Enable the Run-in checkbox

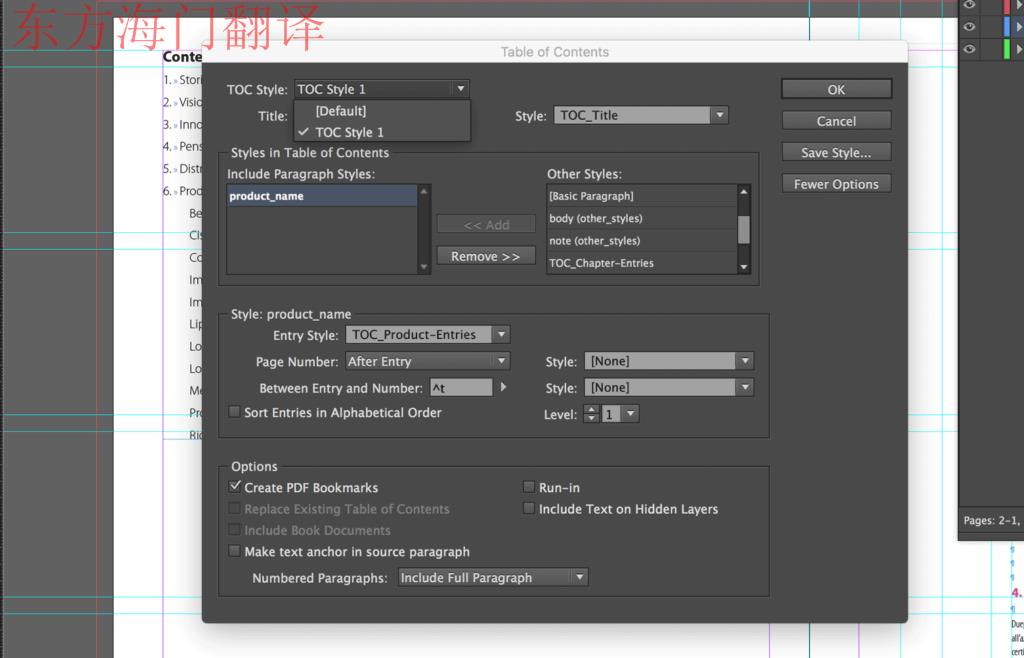pyautogui.click(x=528, y=487)
